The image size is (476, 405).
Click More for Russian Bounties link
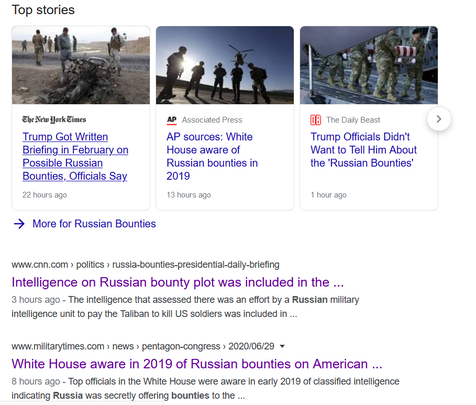pos(94,224)
